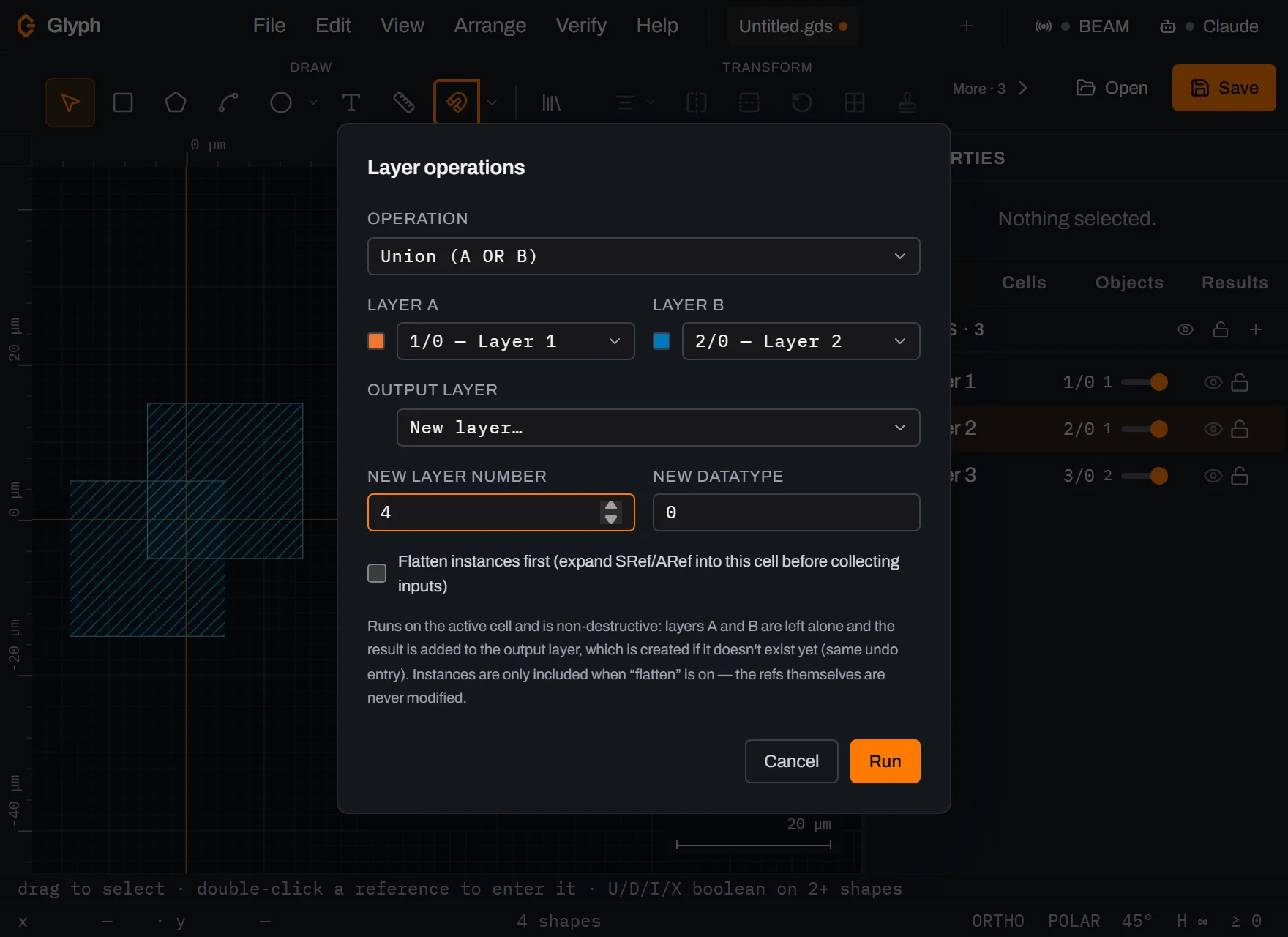Open the Layer B dropdown

pyautogui.click(x=801, y=341)
